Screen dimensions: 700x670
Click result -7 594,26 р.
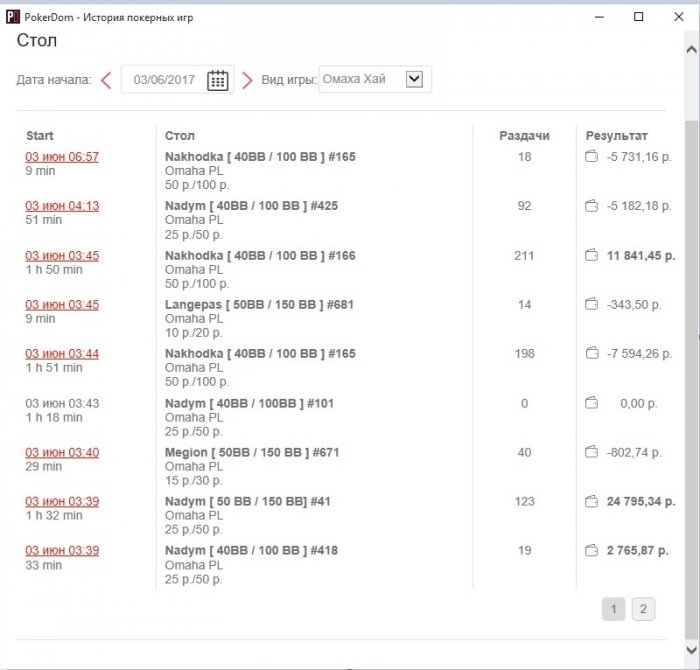click(x=639, y=354)
